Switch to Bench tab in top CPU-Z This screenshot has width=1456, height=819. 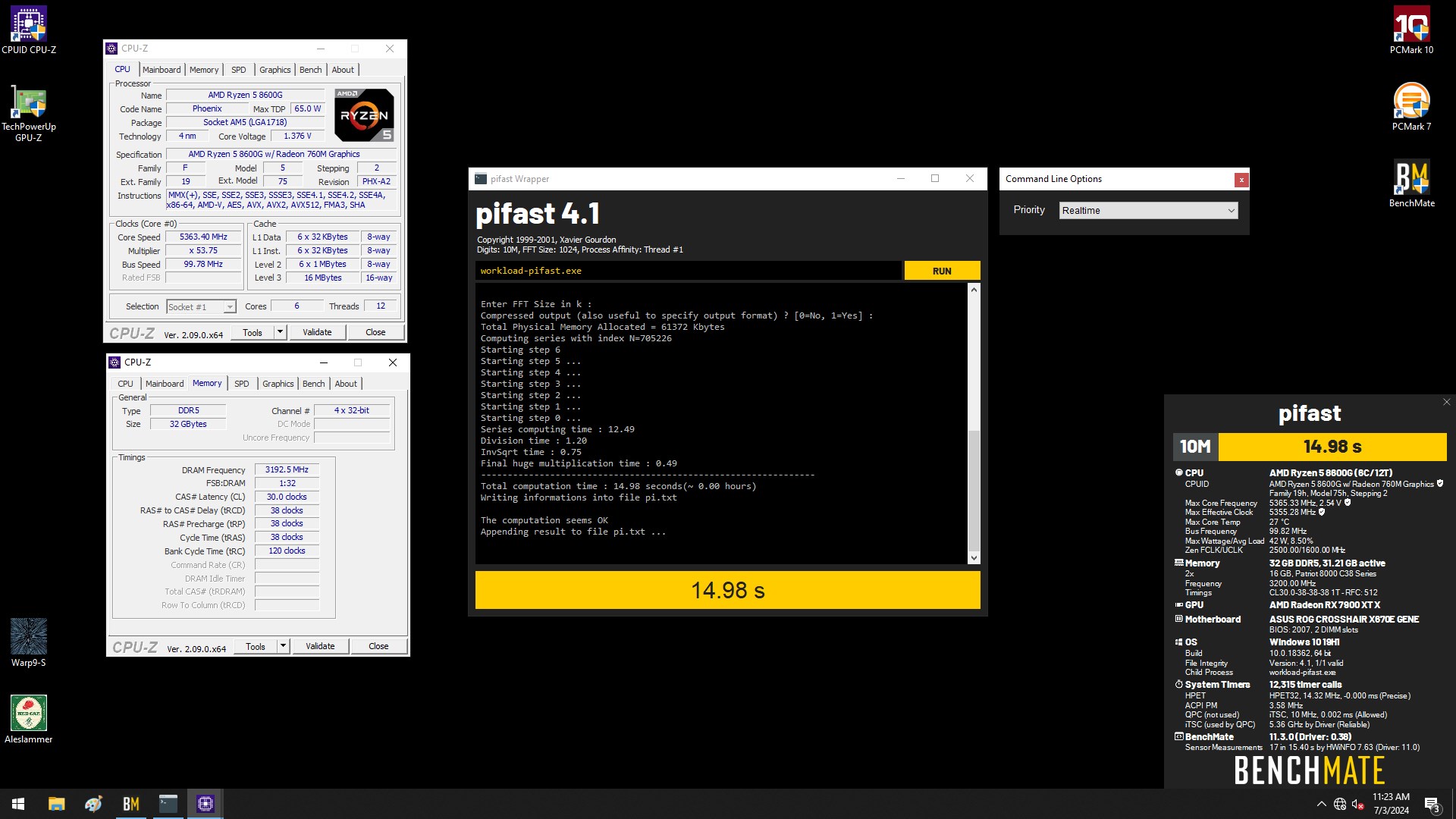311,70
